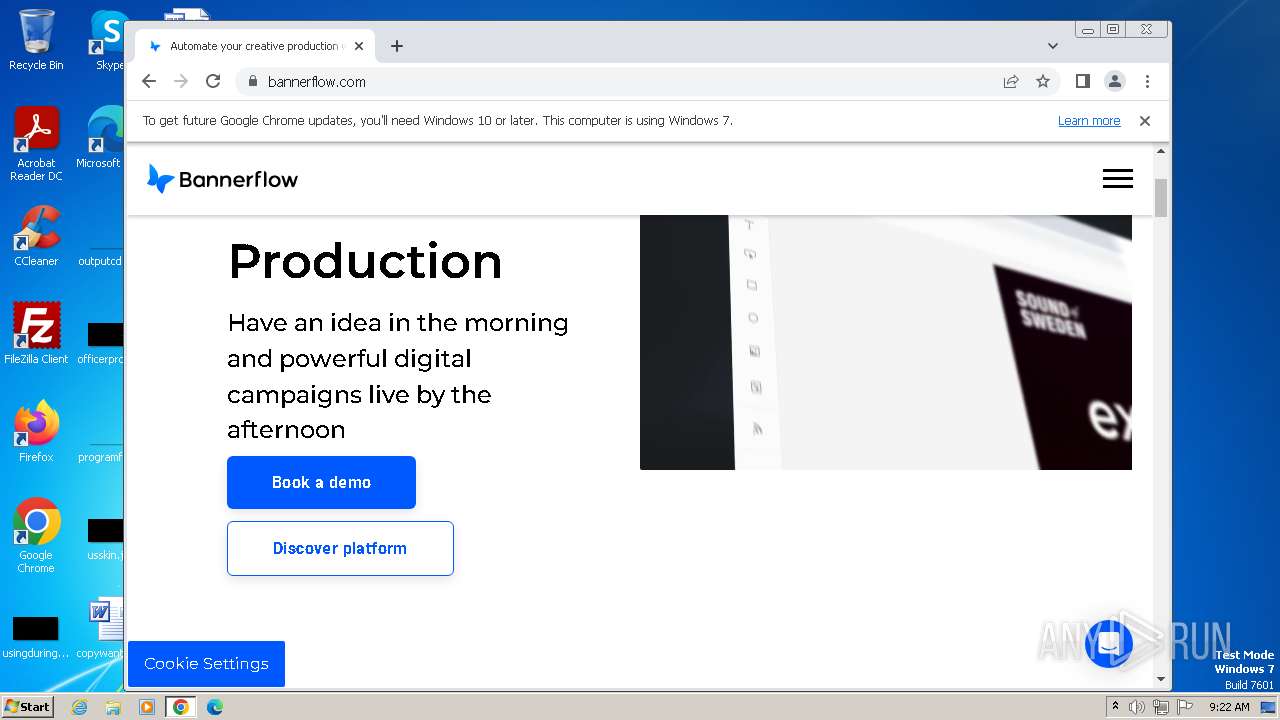Viewport: 1280px width, 720px height.
Task: Open Action Center flag in tray
Action: (1185, 707)
